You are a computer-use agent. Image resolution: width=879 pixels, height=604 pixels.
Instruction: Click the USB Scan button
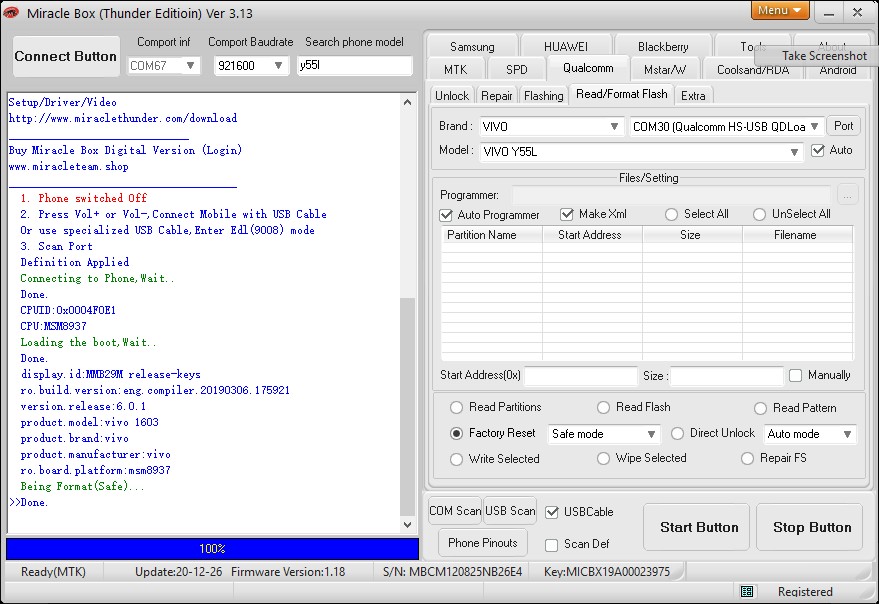[510, 511]
